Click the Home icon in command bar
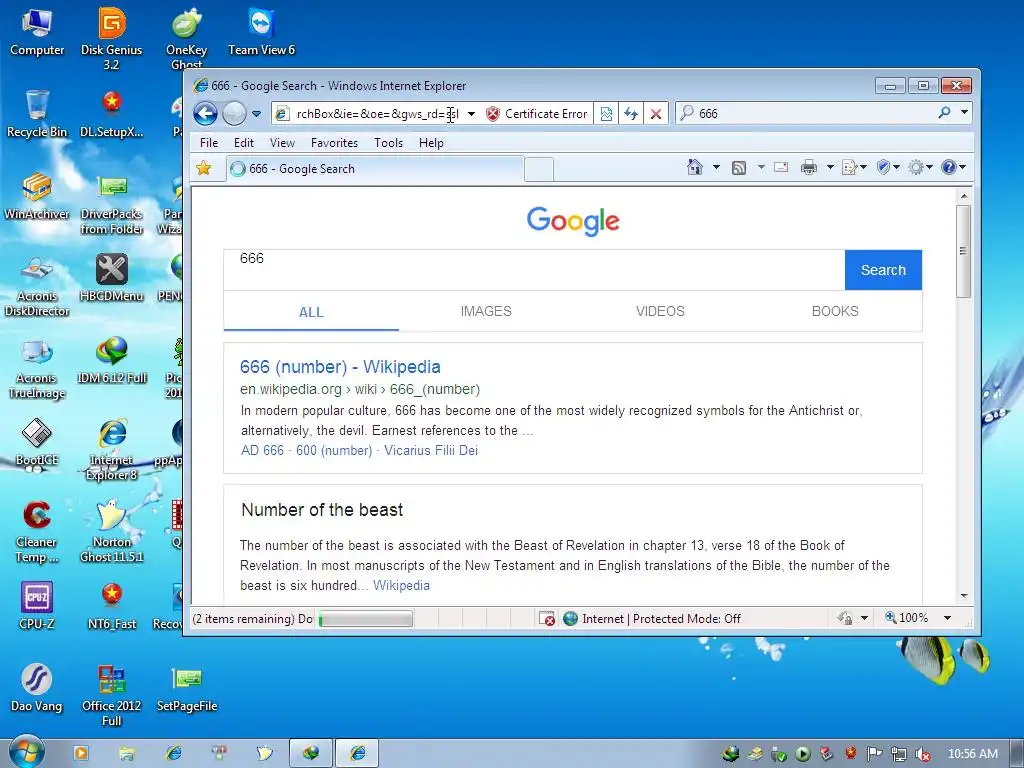The height and width of the screenshot is (768, 1024). (x=695, y=168)
